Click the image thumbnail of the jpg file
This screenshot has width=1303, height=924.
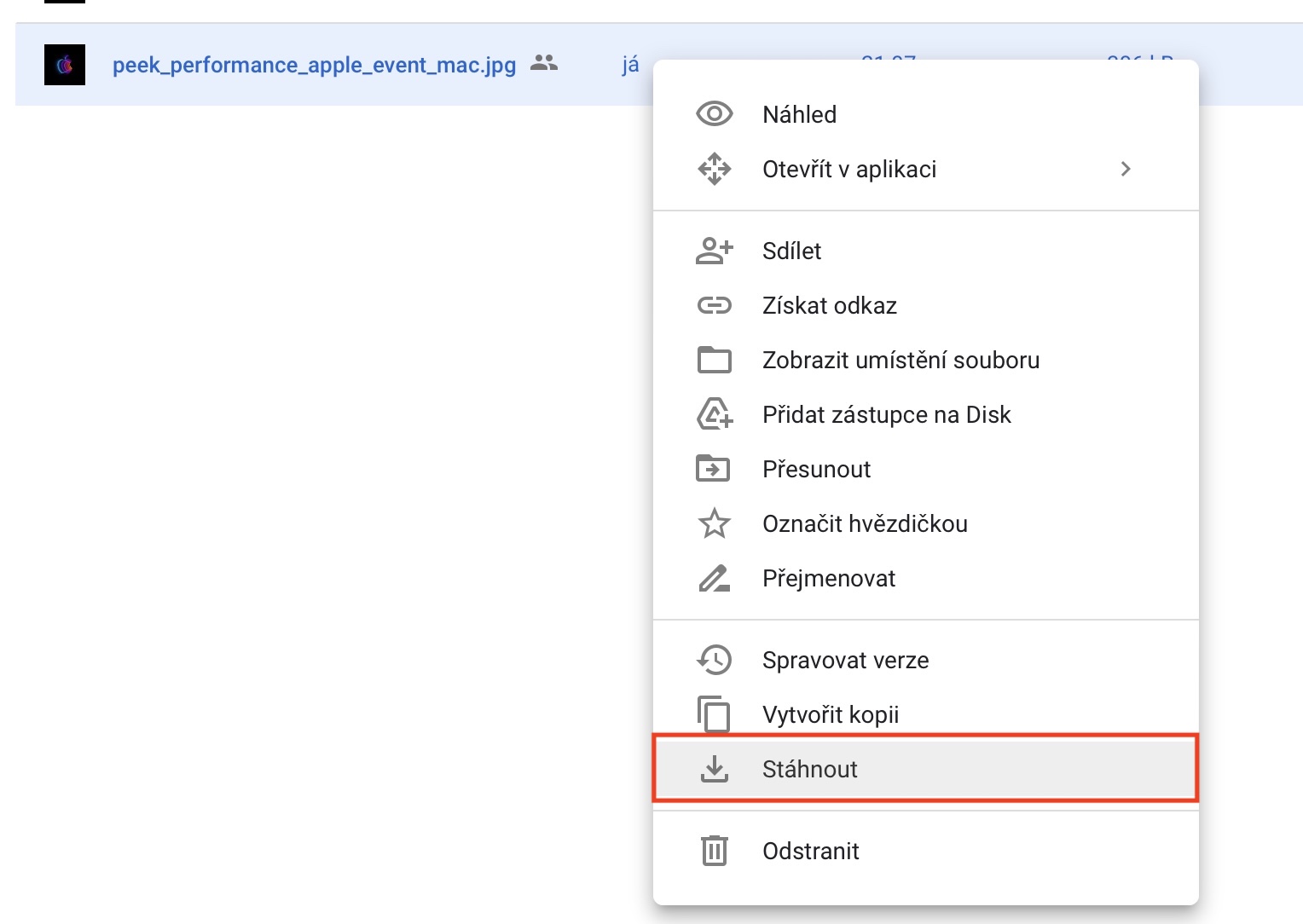[65, 65]
